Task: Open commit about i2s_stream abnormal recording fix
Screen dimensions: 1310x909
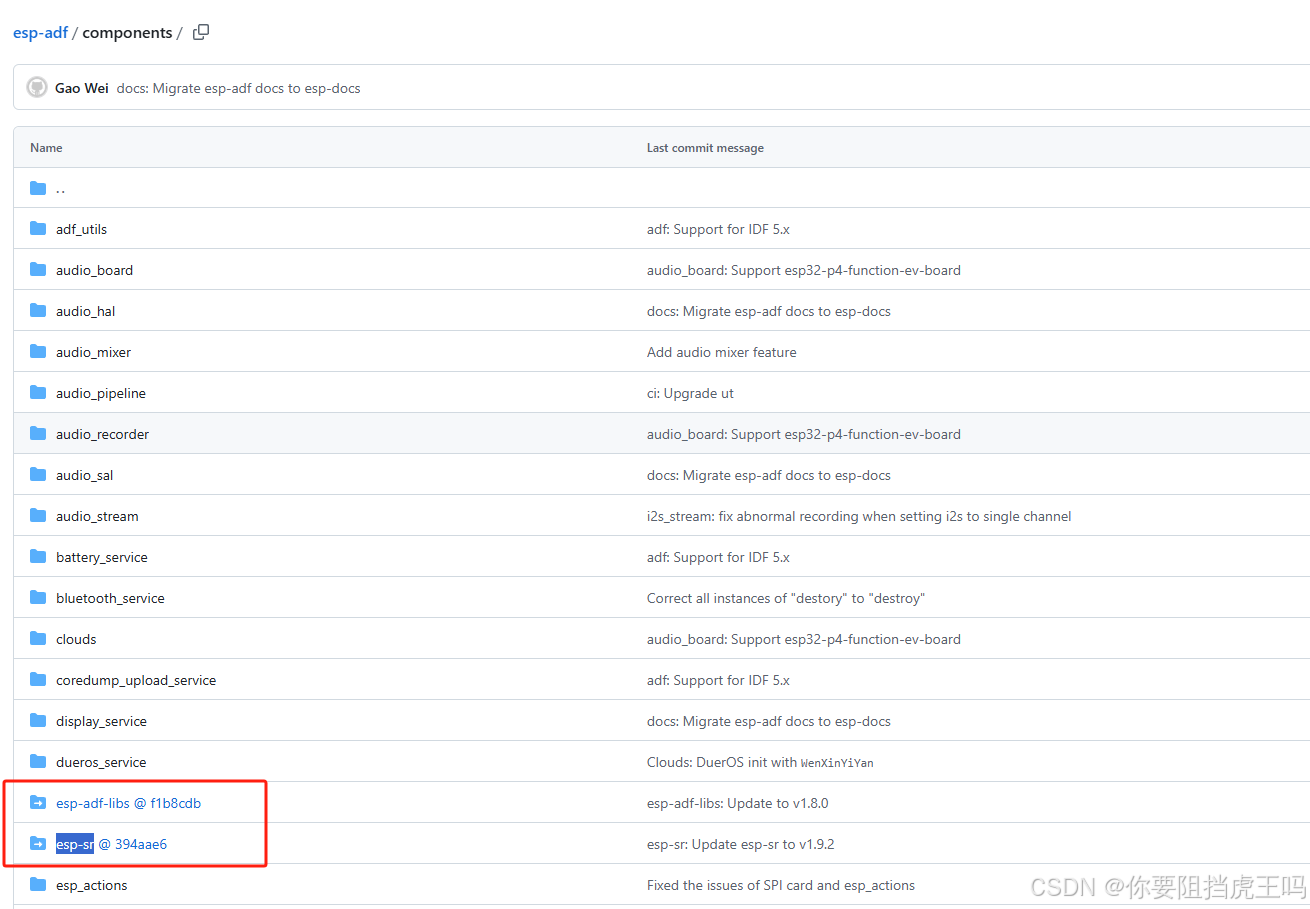Action: pyautogui.click(x=859, y=516)
